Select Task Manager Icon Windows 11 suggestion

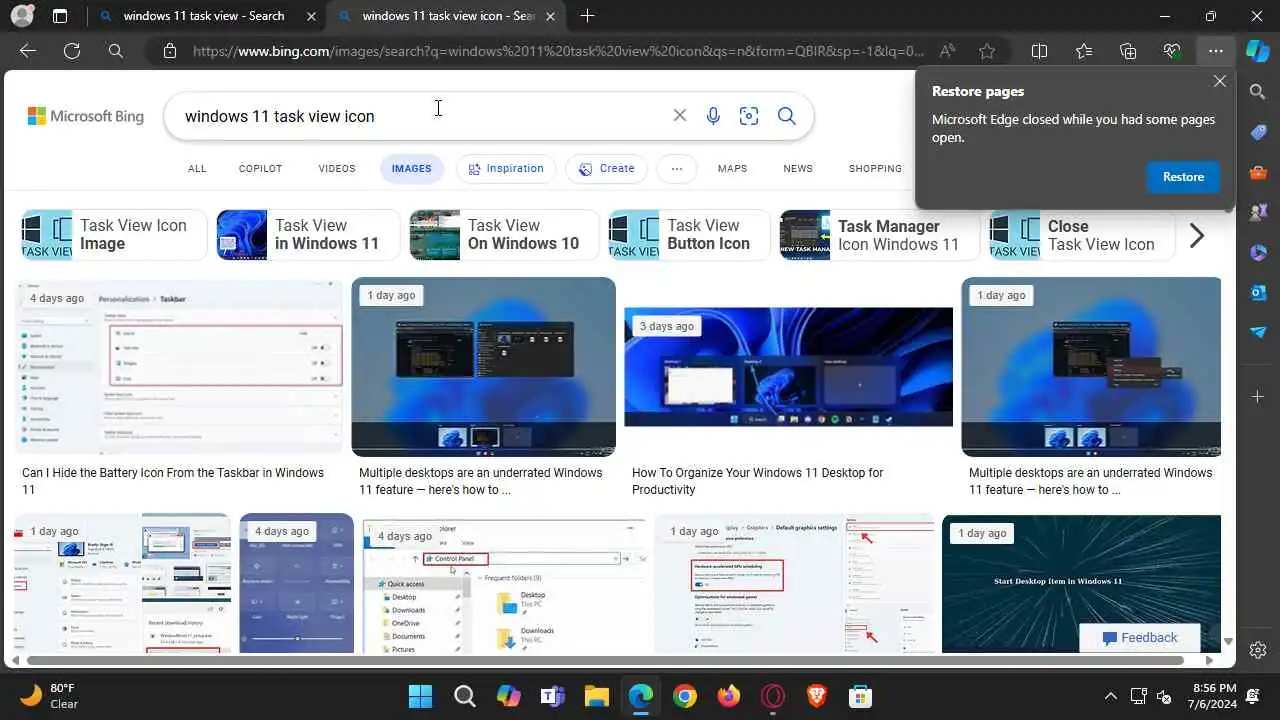coord(880,235)
